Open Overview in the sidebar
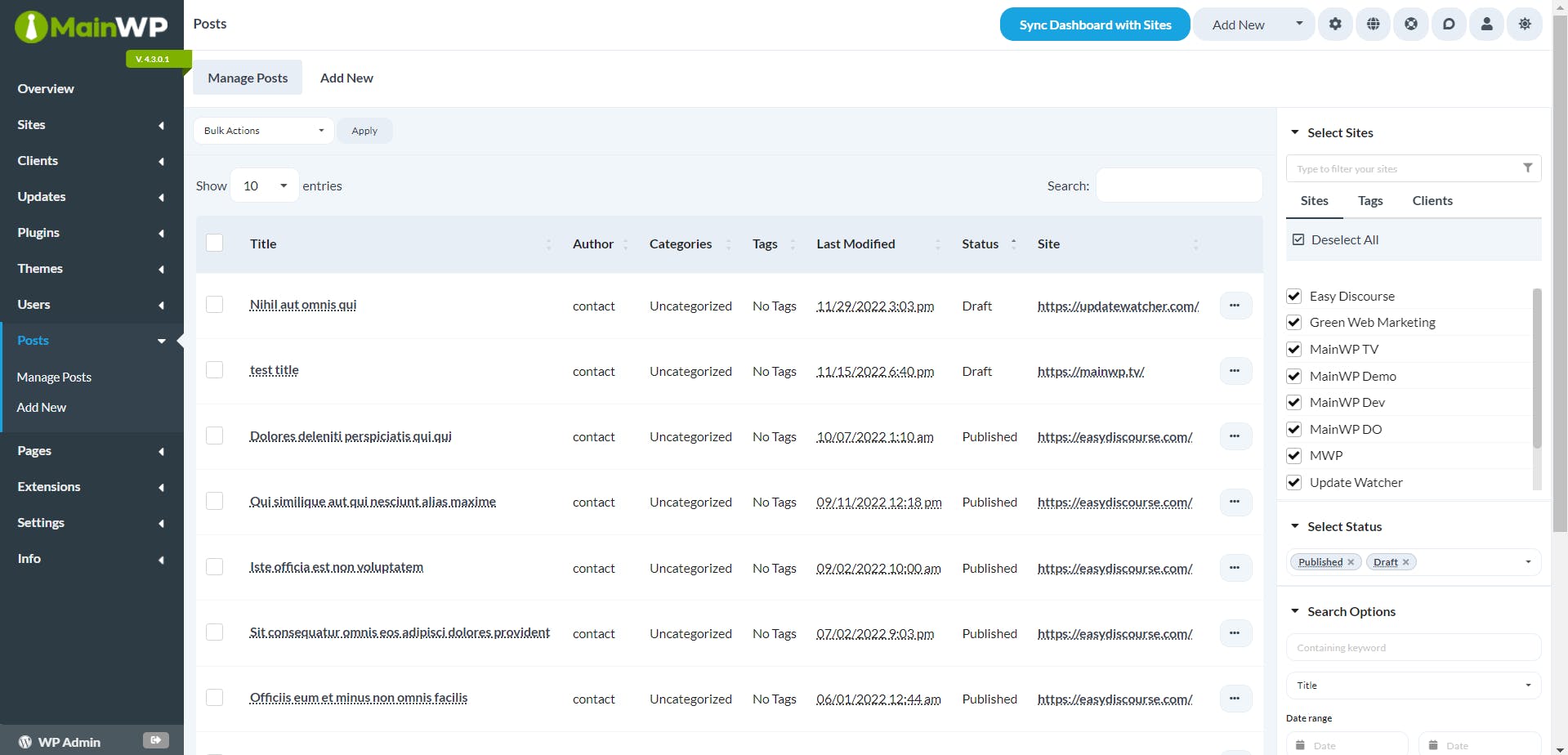 46,88
